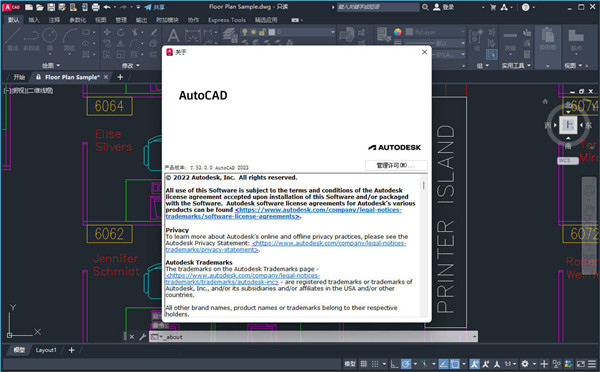Screen dimensions: 600x372
Task: Open the annotation scale 1:1 dropdown
Action: [510, 364]
